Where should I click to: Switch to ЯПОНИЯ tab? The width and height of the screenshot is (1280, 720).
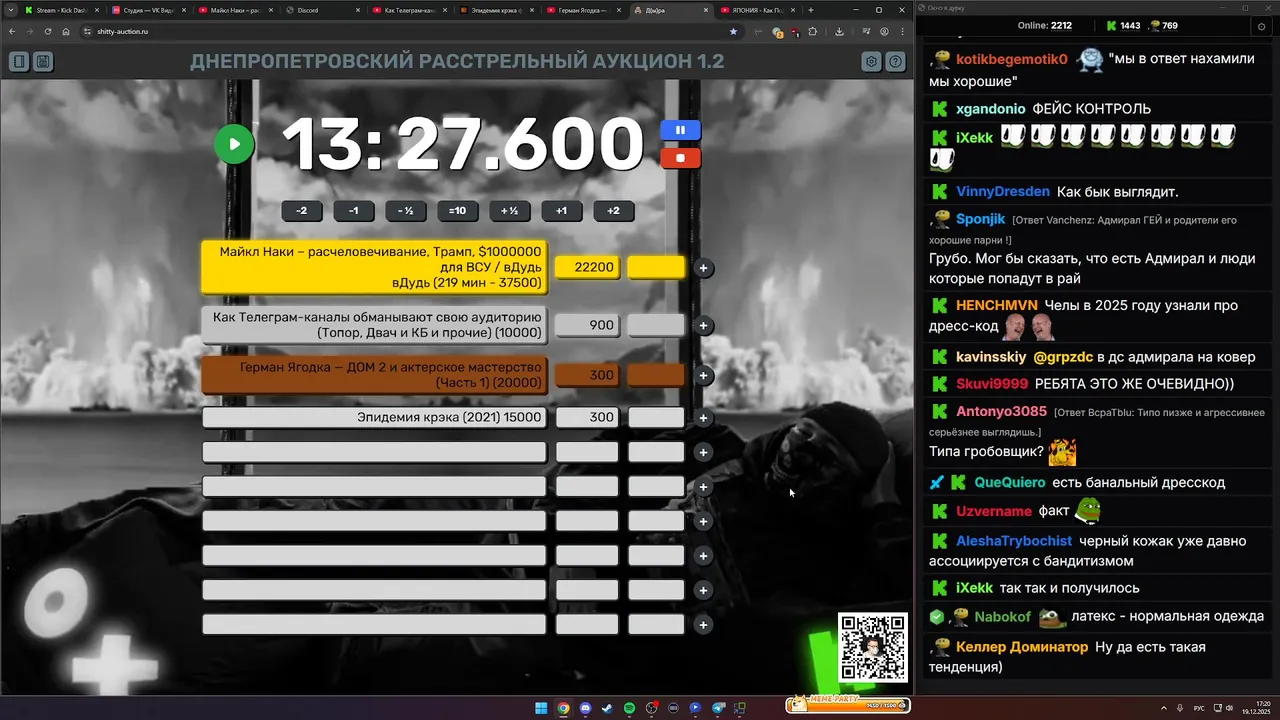coord(757,10)
